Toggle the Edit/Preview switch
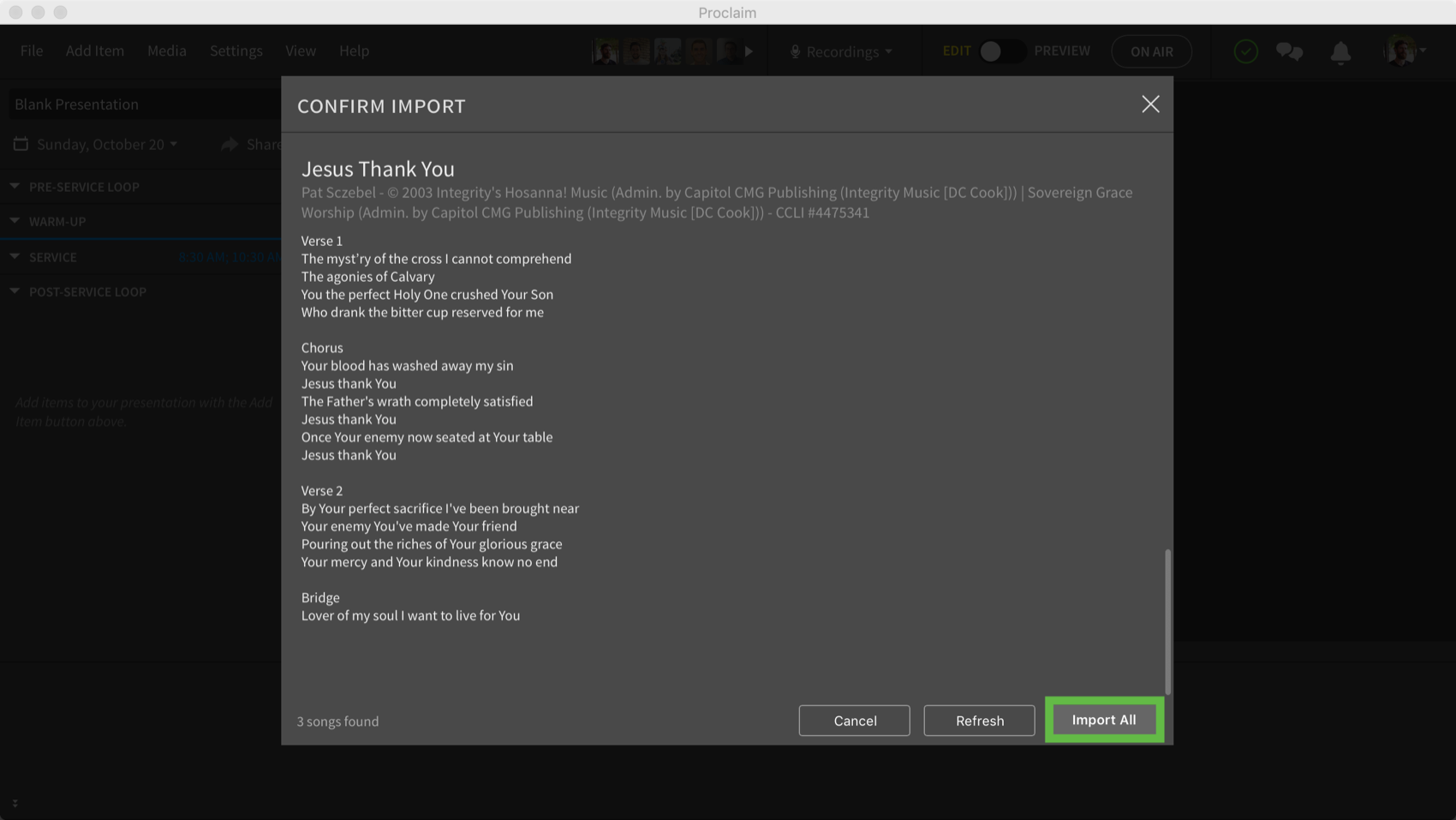 (1000, 51)
